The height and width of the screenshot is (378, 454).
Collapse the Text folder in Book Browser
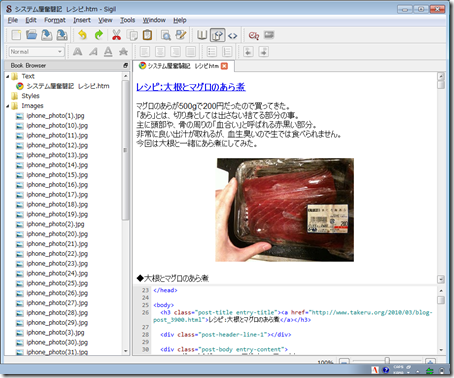point(7,76)
